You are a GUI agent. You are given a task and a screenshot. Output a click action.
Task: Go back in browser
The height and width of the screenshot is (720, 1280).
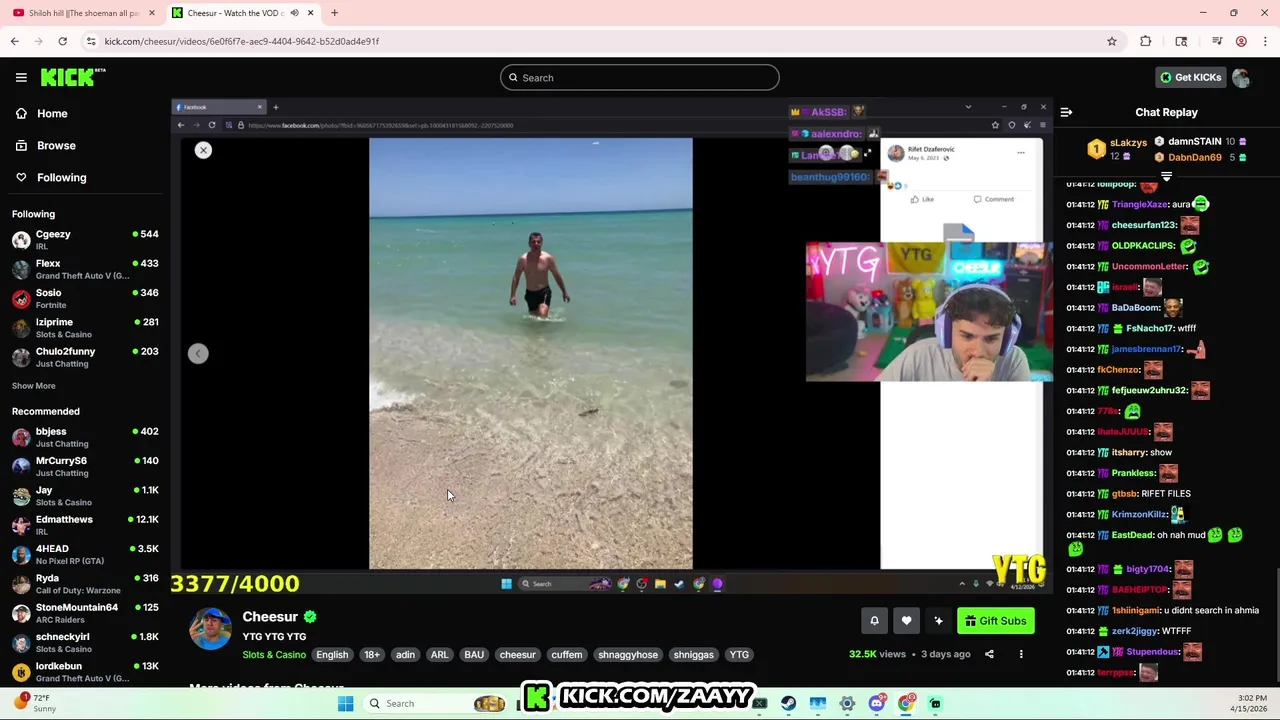pyautogui.click(x=15, y=41)
